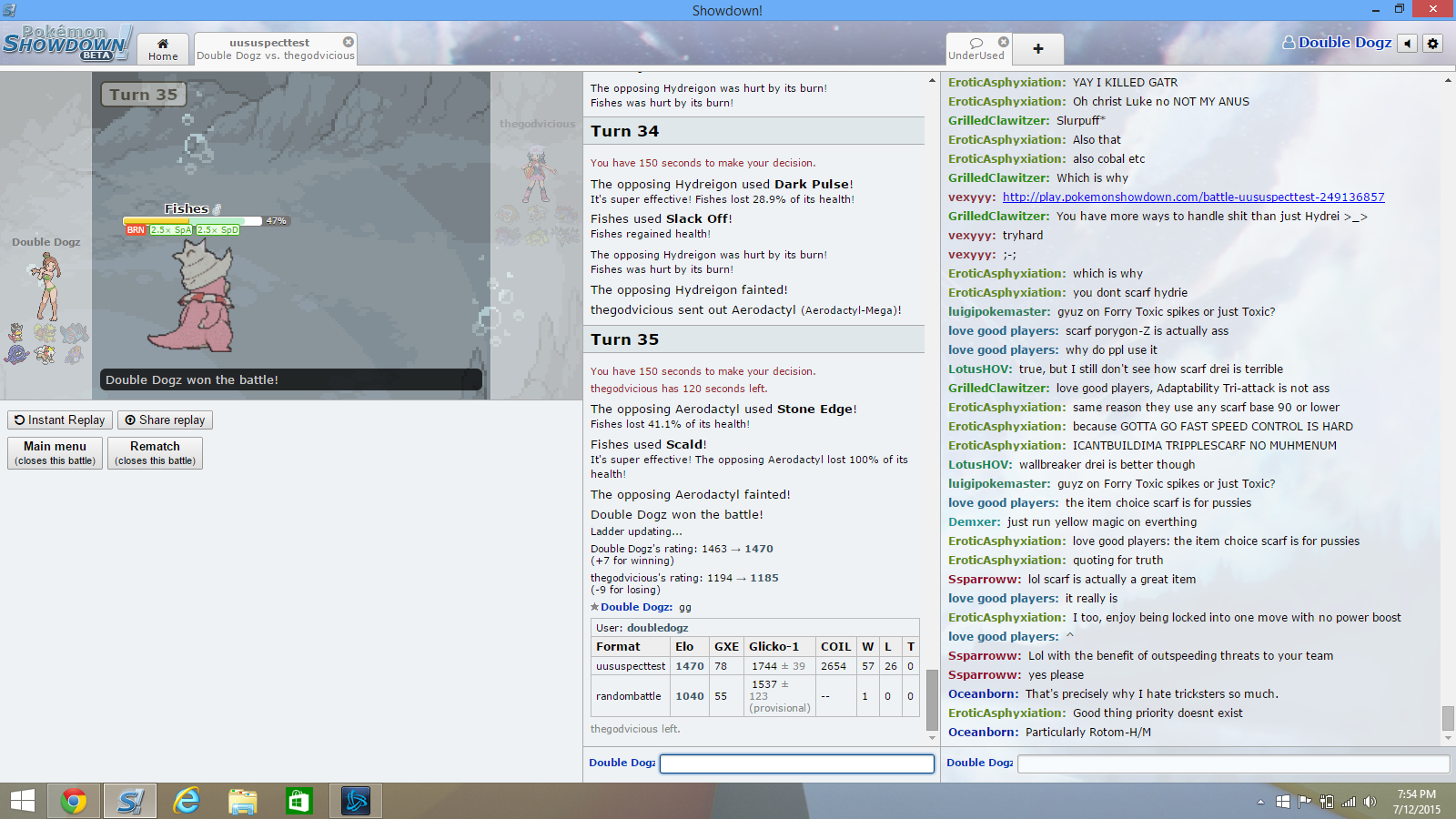Click the battle log scrollbar thumb
The image size is (1456, 819).
(932, 700)
